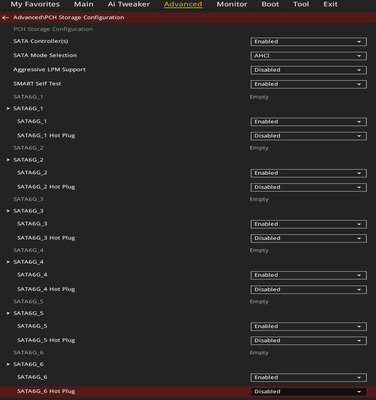Open Aggressive LPM Support dropdown
This screenshot has height=400, width=376.
point(308,70)
